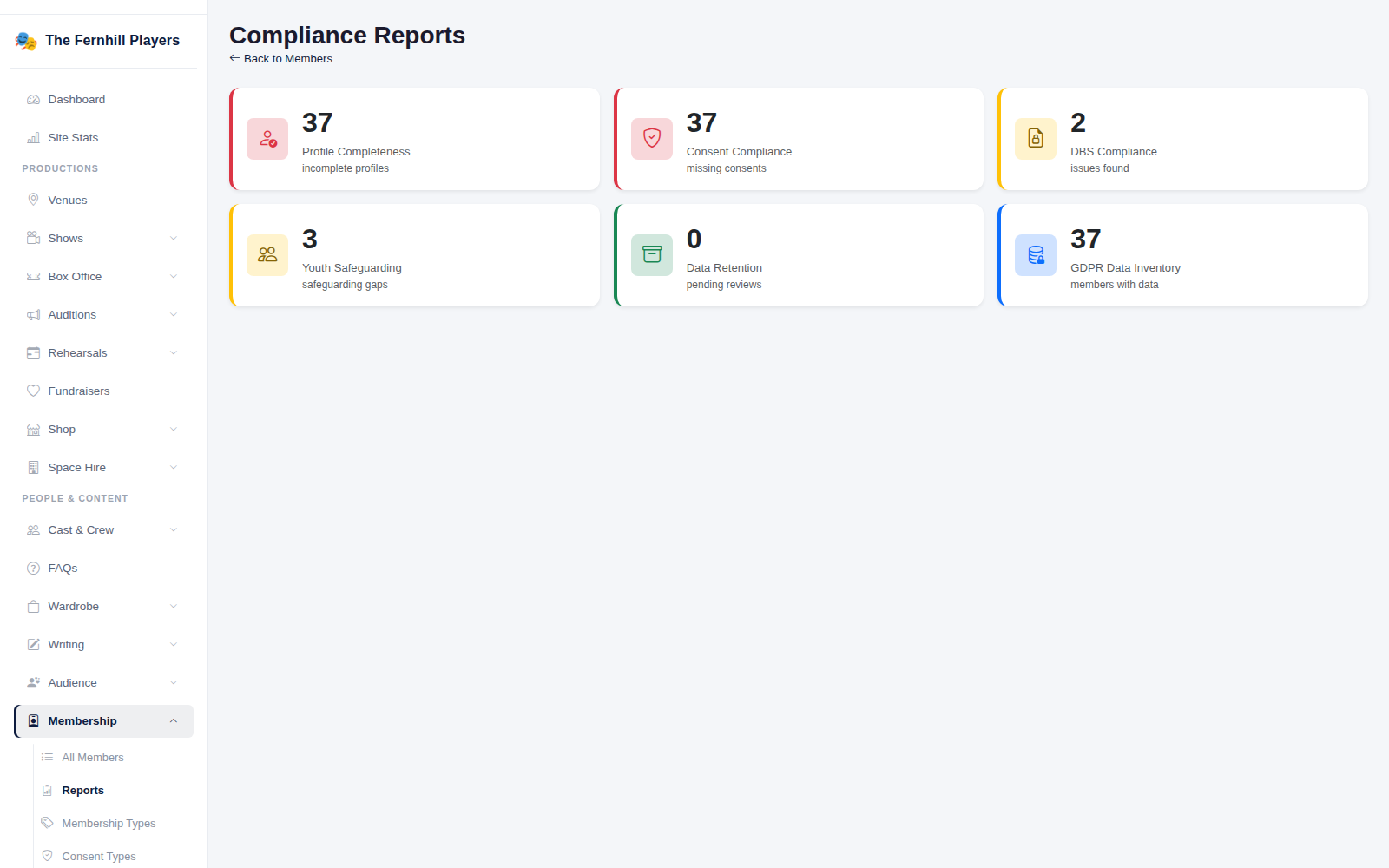This screenshot has width=1389, height=868.
Task: Collapse the Membership section chevron
Action: tap(174, 721)
